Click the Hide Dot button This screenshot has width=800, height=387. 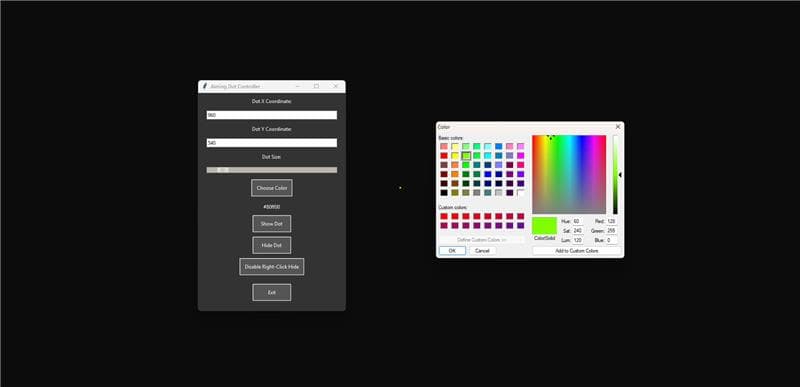(x=271, y=245)
